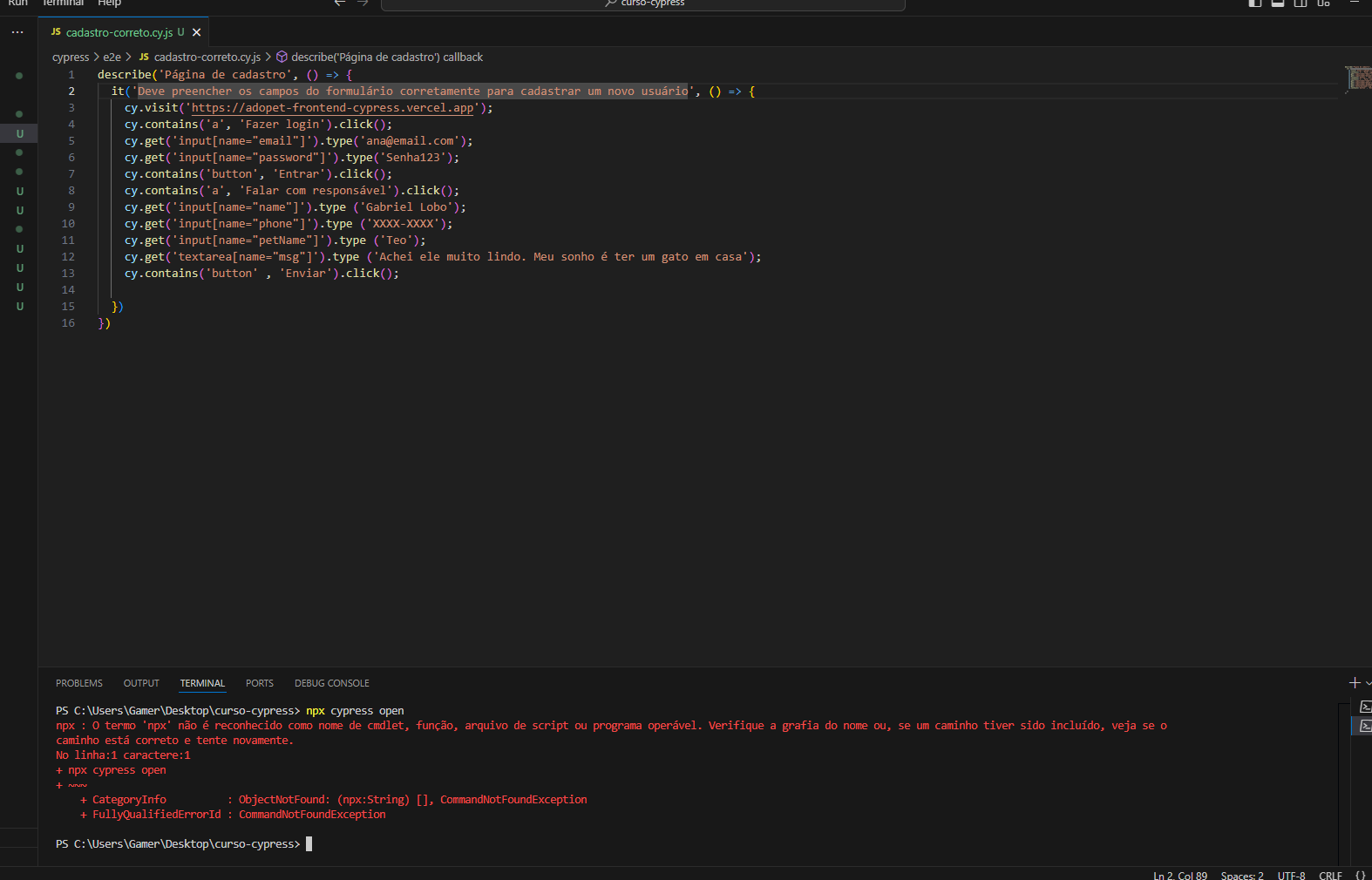Click the 'XXXX-XXXX' phone string
Image resolution: width=1372 pixels, height=880 pixels.
point(403,224)
